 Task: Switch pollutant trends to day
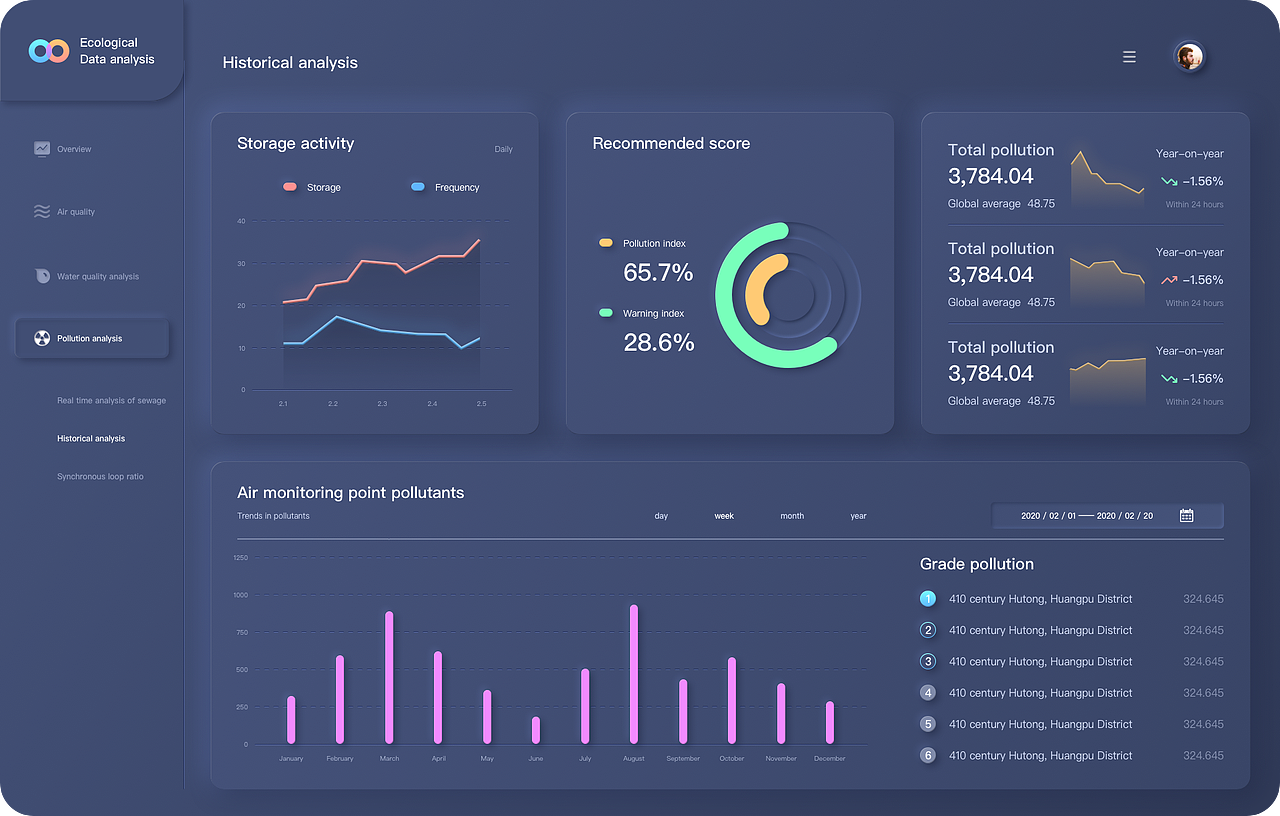[x=661, y=516]
